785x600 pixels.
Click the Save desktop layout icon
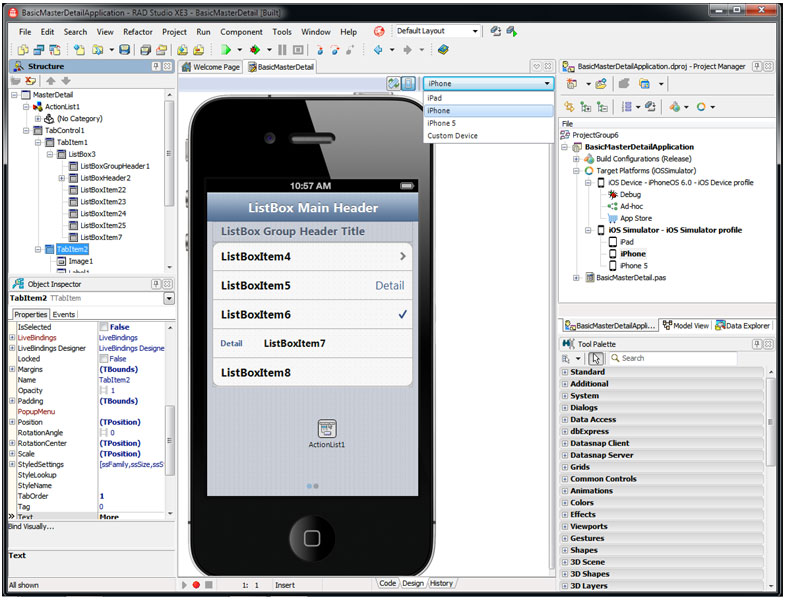(496, 32)
